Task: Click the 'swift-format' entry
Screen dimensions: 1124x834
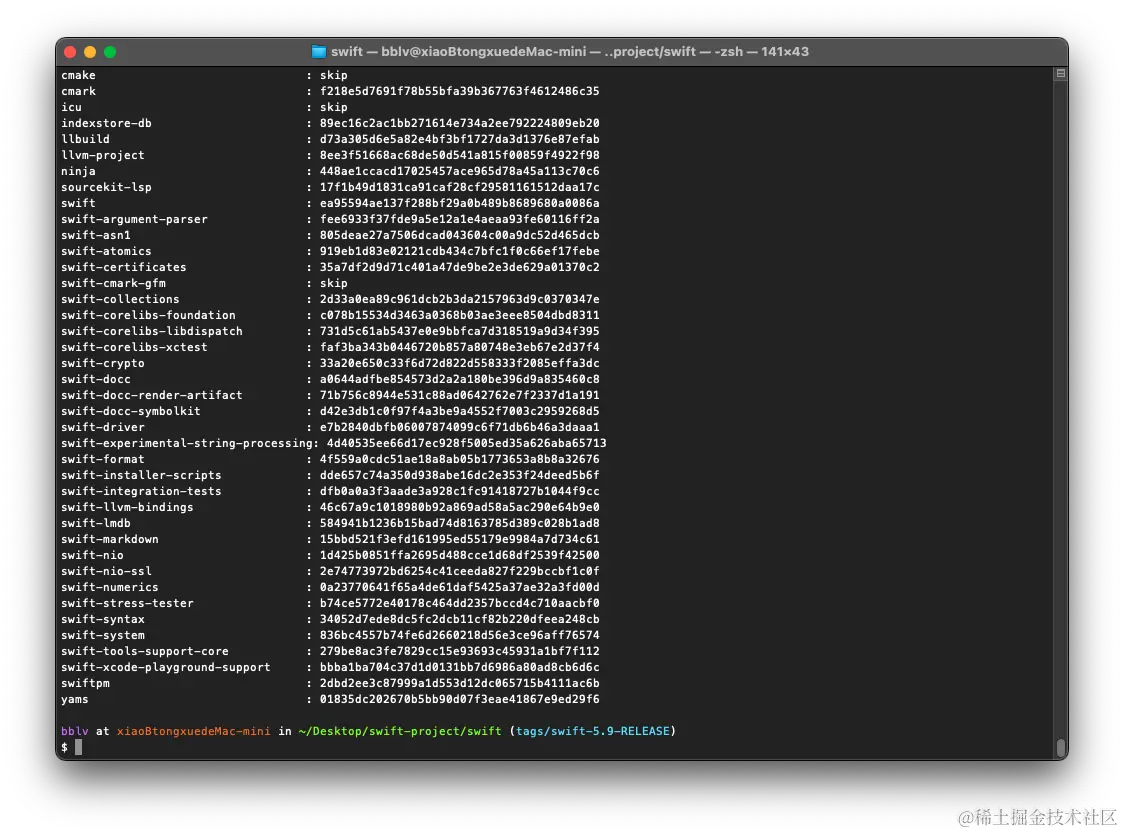Action: (103, 460)
